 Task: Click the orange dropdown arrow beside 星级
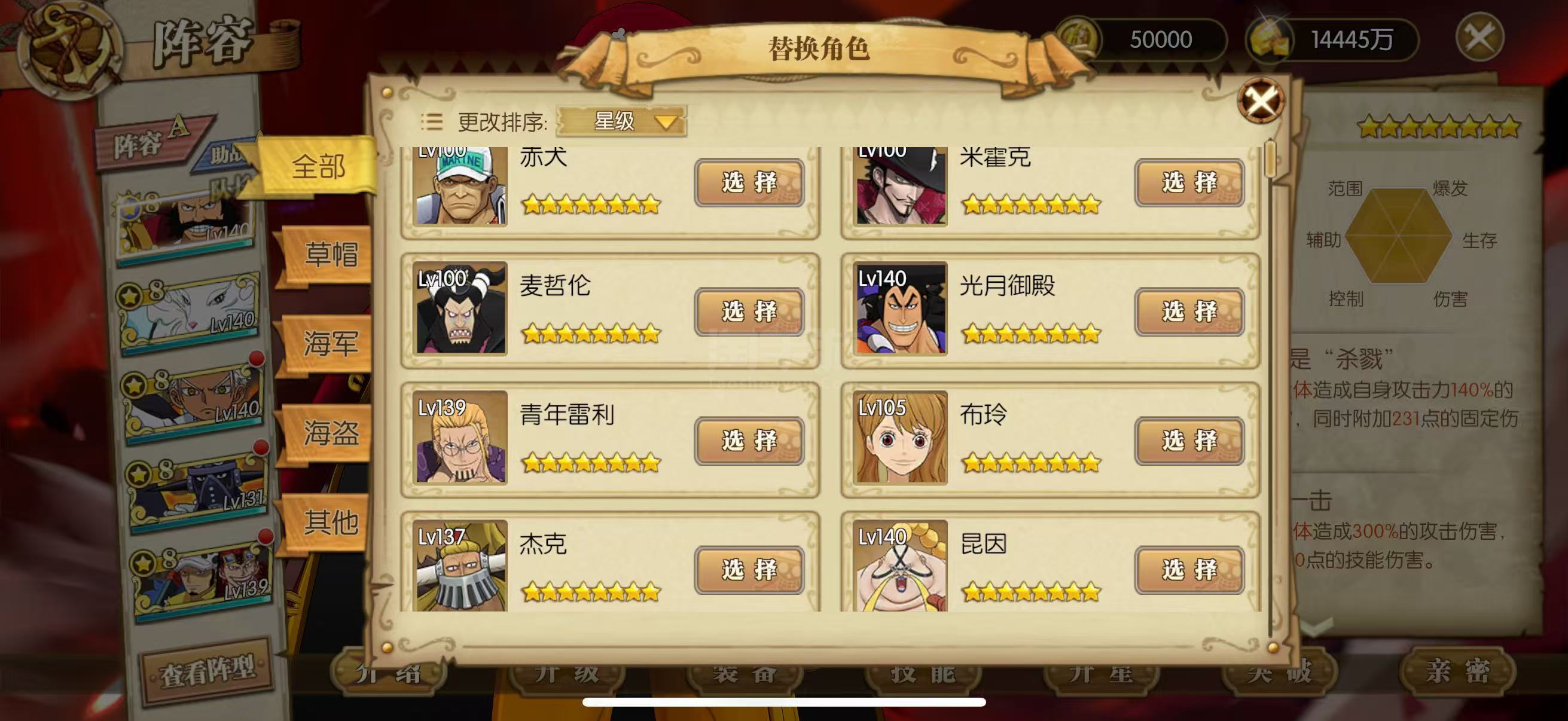pyautogui.click(x=666, y=123)
